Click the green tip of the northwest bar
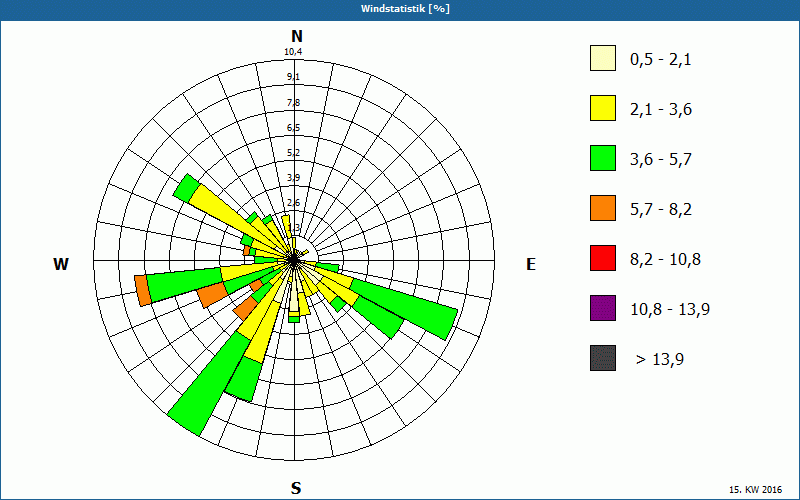 pos(186,187)
